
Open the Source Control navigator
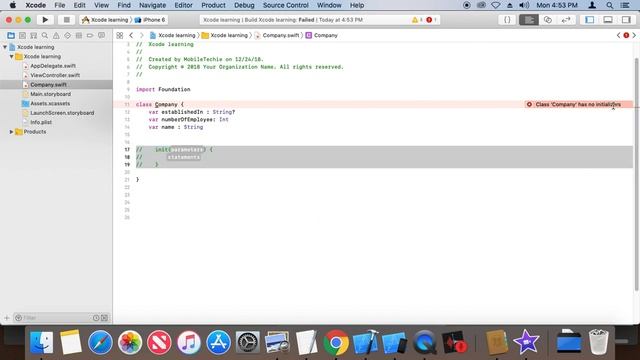coord(22,36)
